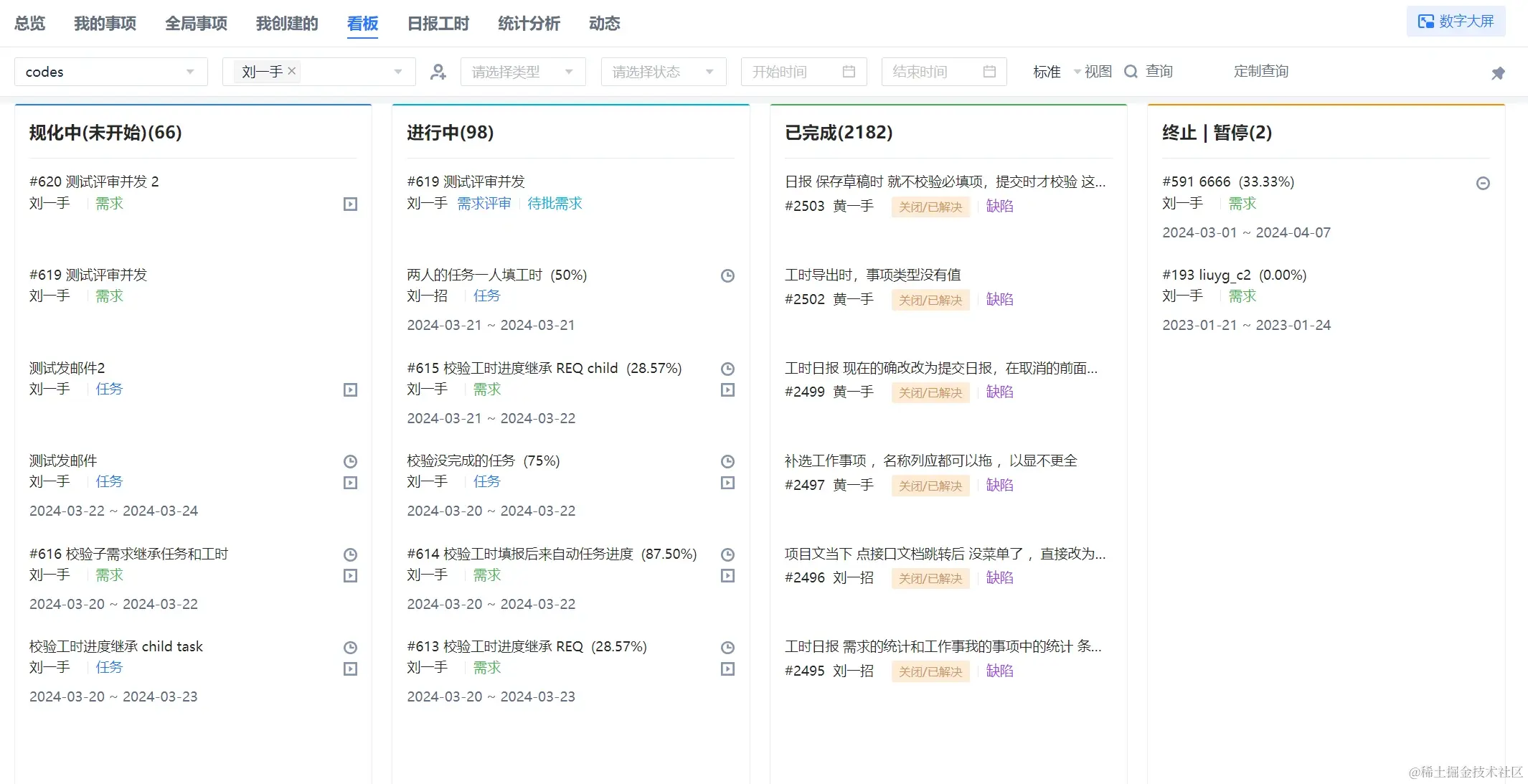This screenshot has width=1528, height=784.
Task: Click 关闭/已解决 status tag on #2503
Action: coord(930,207)
